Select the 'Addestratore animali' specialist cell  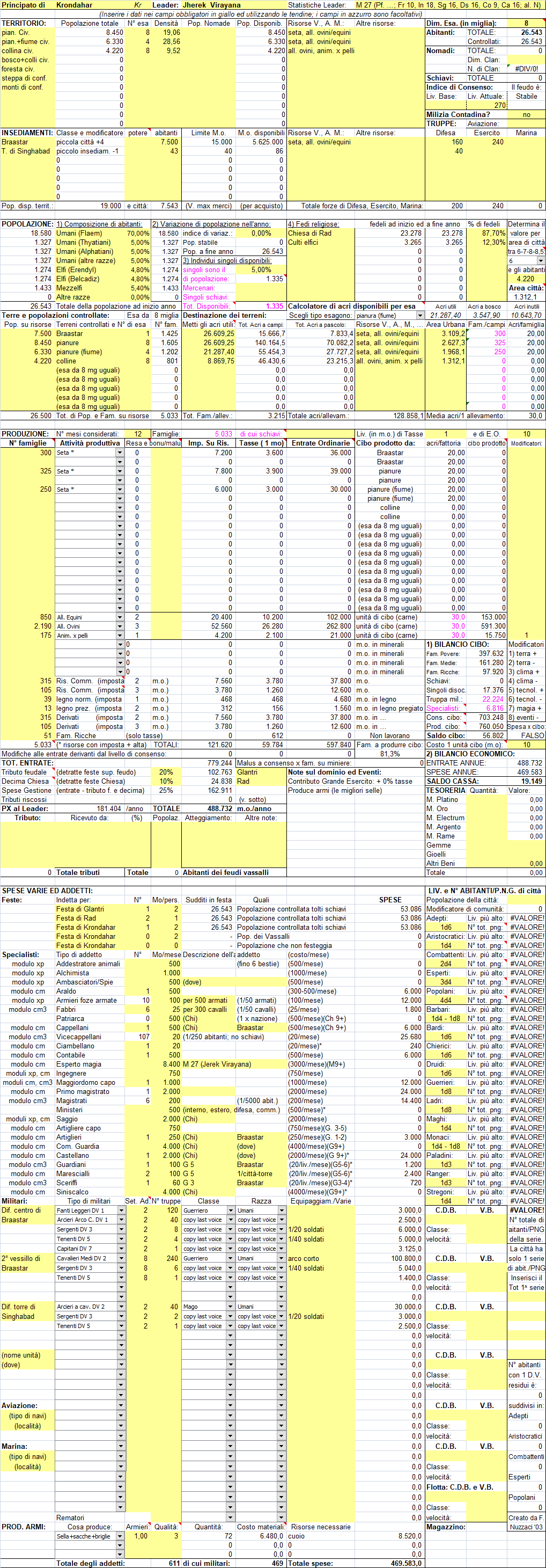(90, 964)
